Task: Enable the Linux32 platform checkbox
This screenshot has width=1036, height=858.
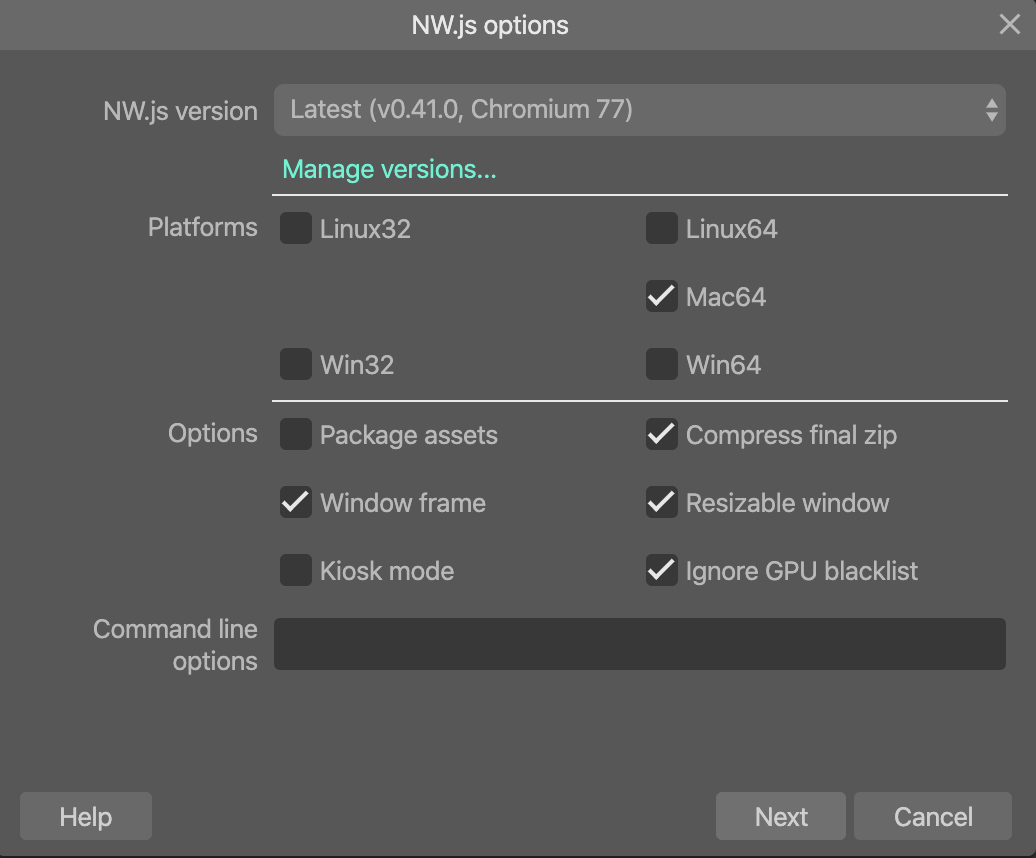Action: (x=295, y=228)
